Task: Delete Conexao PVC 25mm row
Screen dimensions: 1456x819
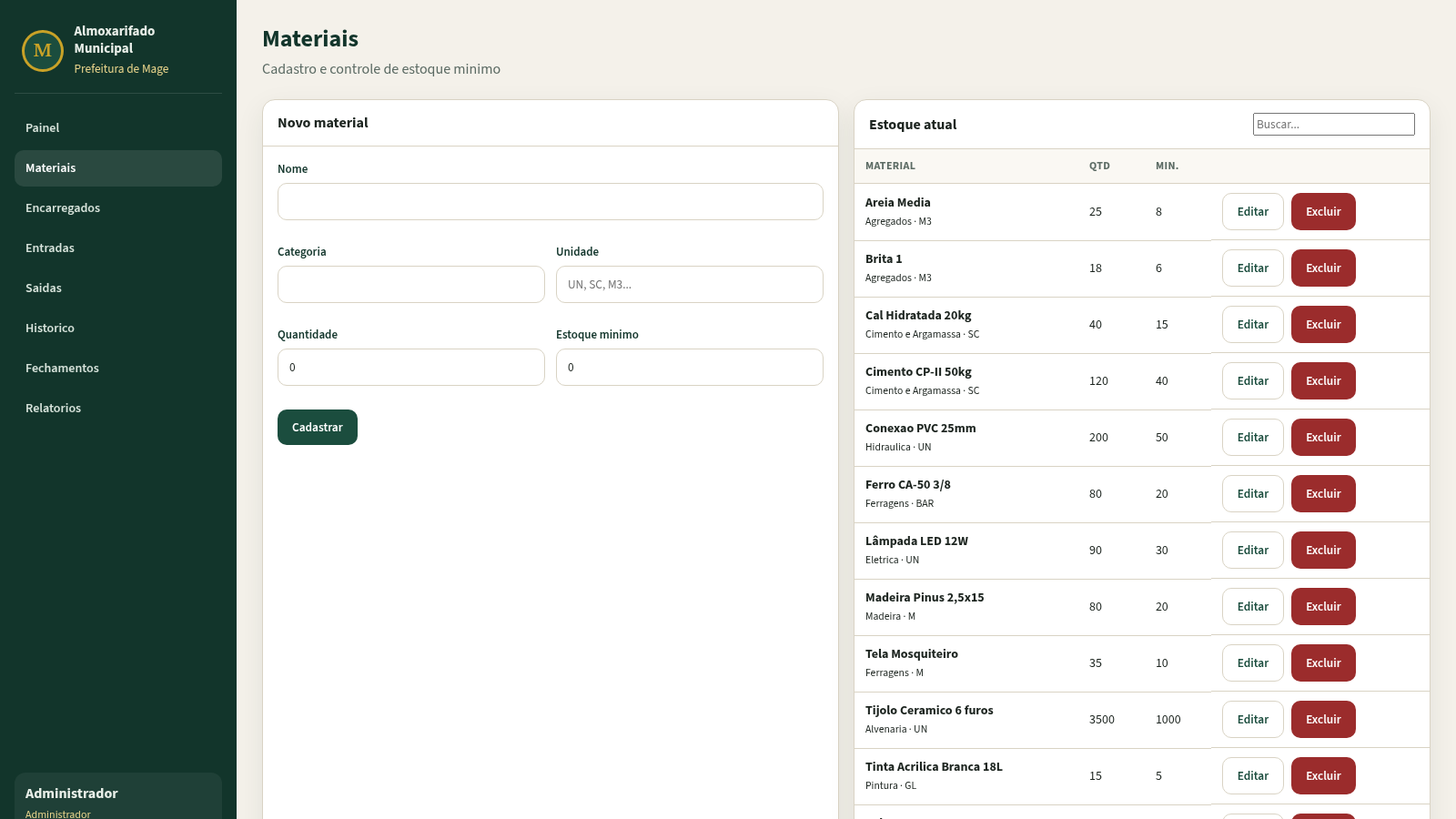Action: tap(1323, 438)
